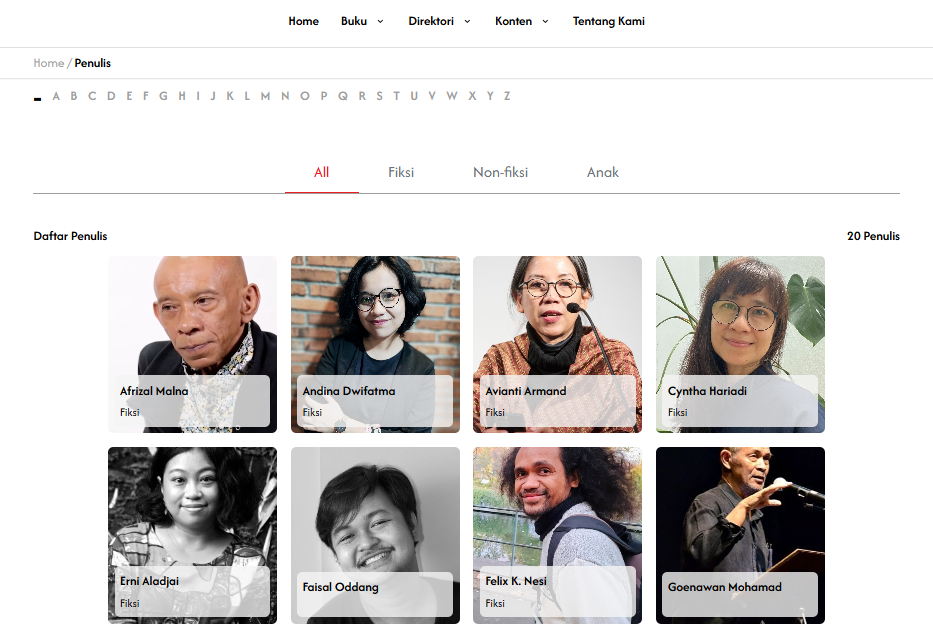The image size is (933, 635).
Task: Select Goenawan Mohamad's author name
Action: (725, 587)
